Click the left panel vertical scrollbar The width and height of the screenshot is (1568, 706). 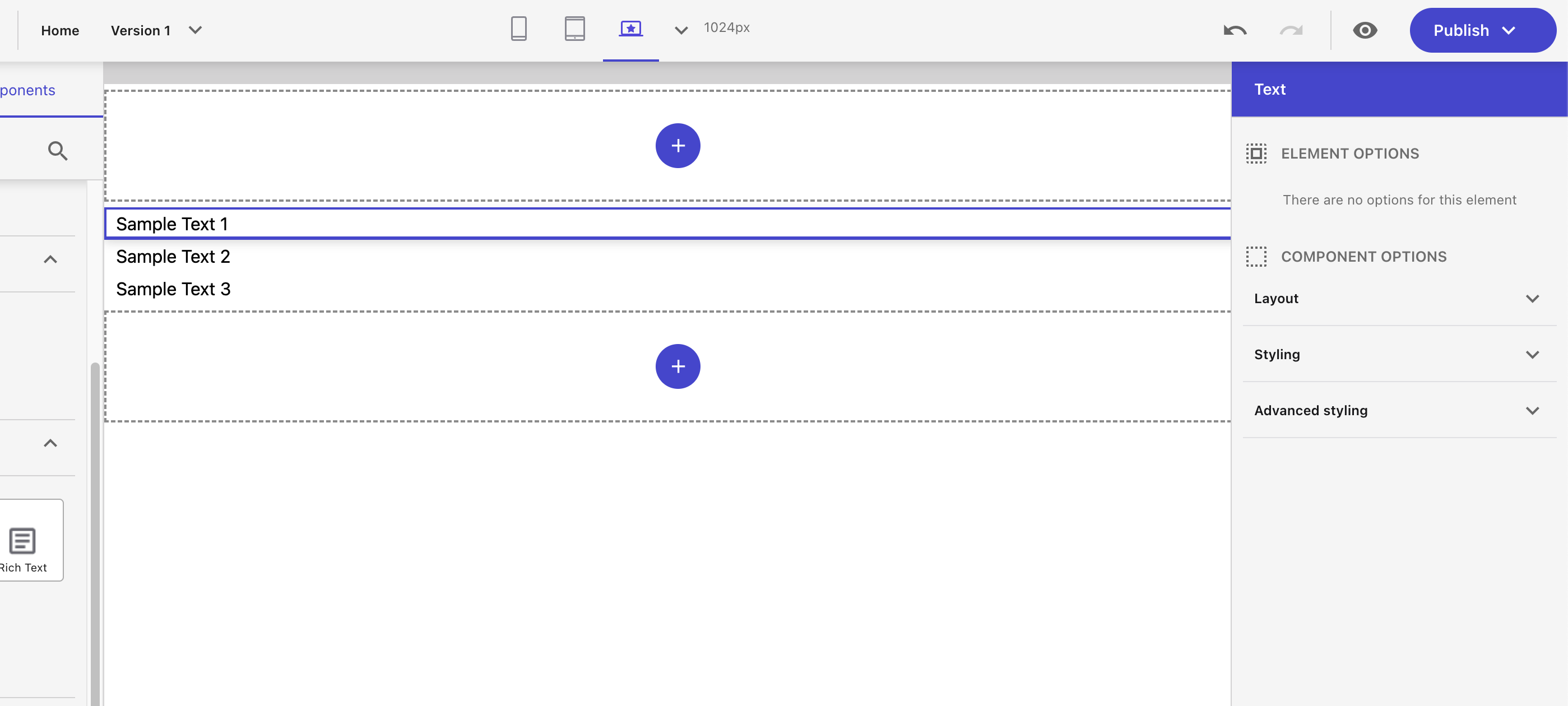click(95, 533)
